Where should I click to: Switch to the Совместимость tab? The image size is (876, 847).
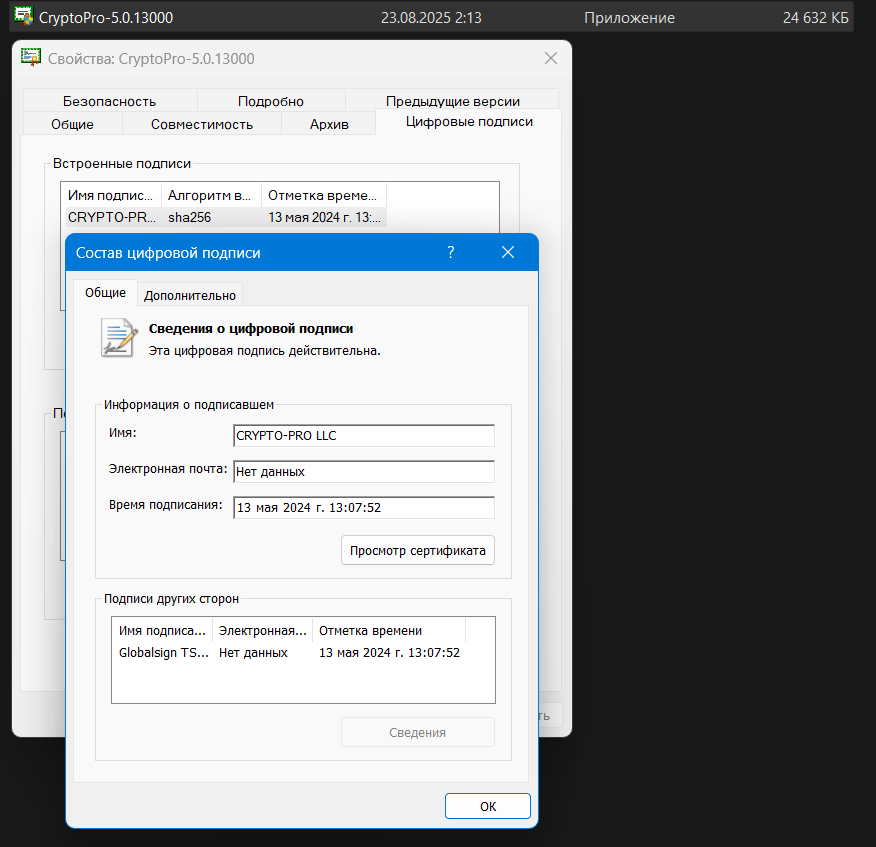pyautogui.click(x=202, y=124)
